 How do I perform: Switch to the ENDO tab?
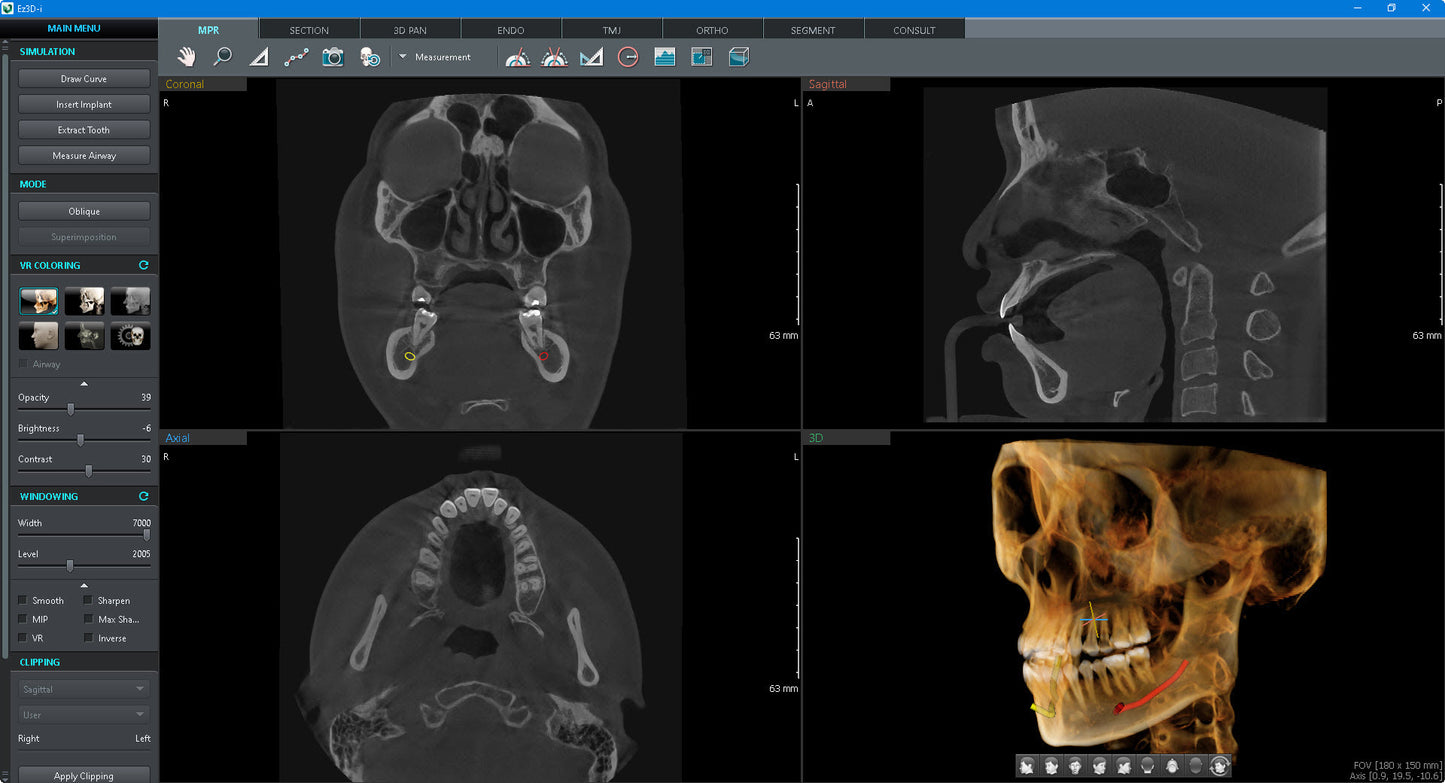coord(510,30)
